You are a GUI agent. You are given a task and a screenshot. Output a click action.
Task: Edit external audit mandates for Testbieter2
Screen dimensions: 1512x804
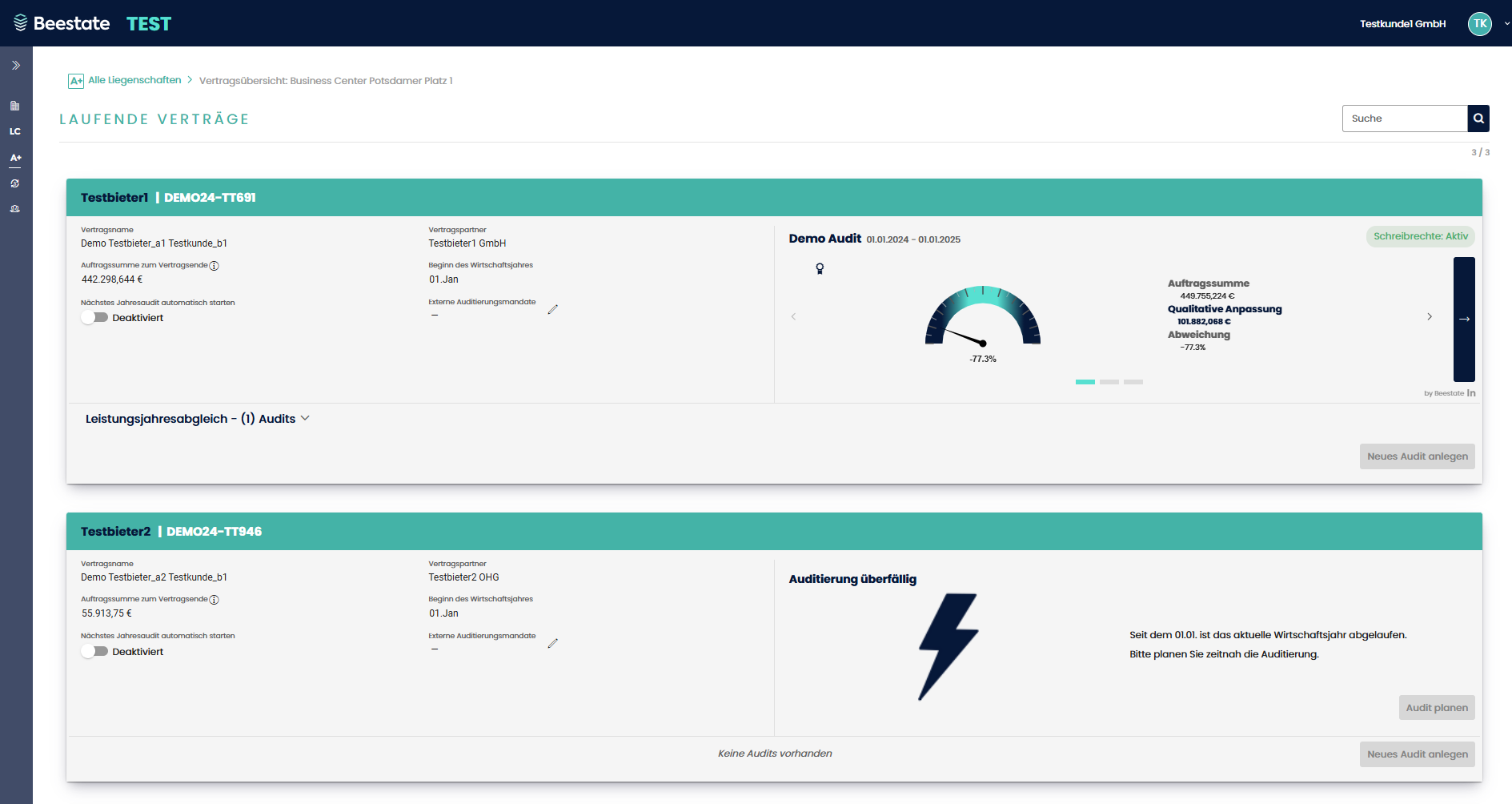552,644
